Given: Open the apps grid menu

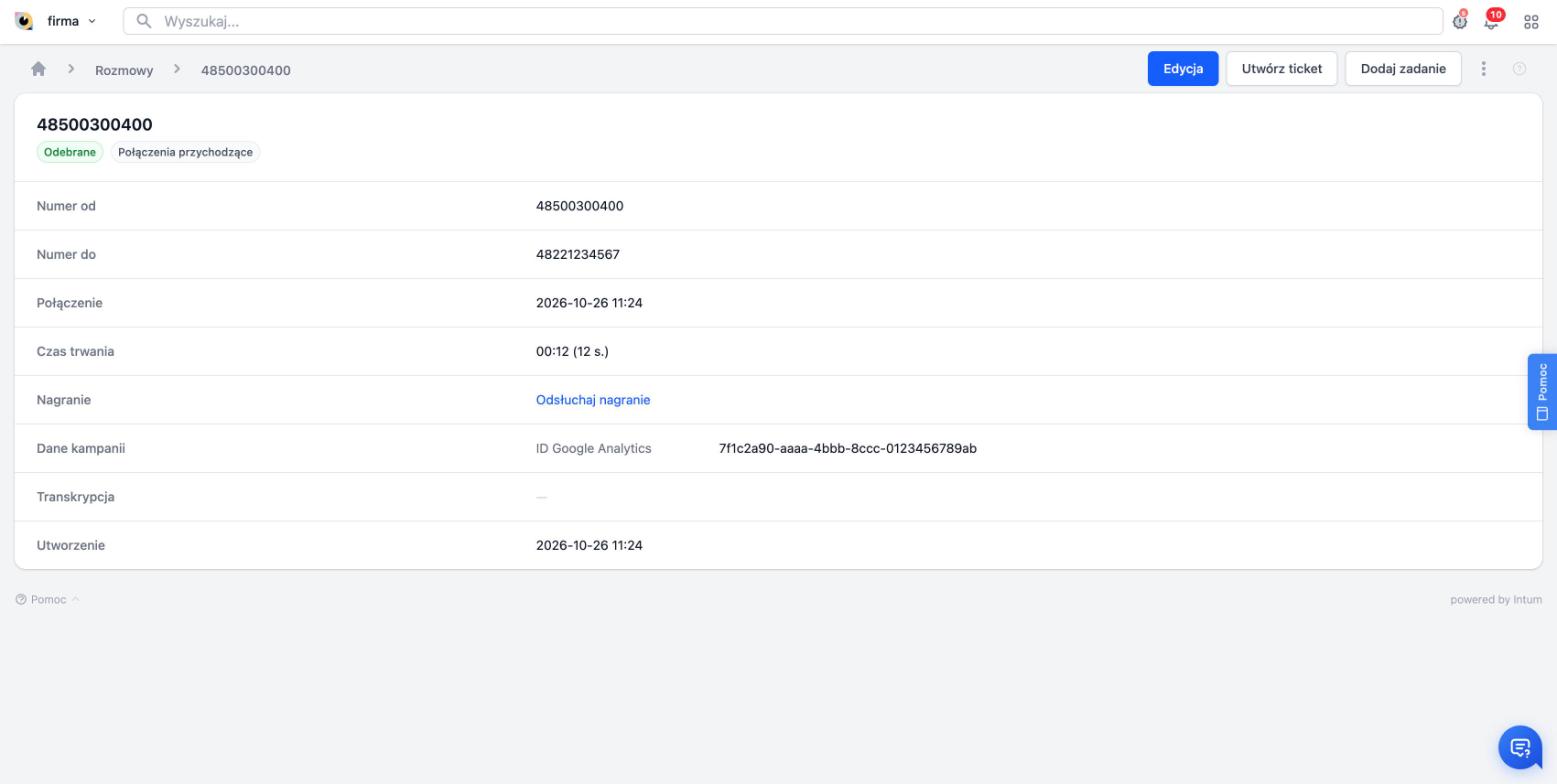Looking at the screenshot, I should click(x=1531, y=21).
